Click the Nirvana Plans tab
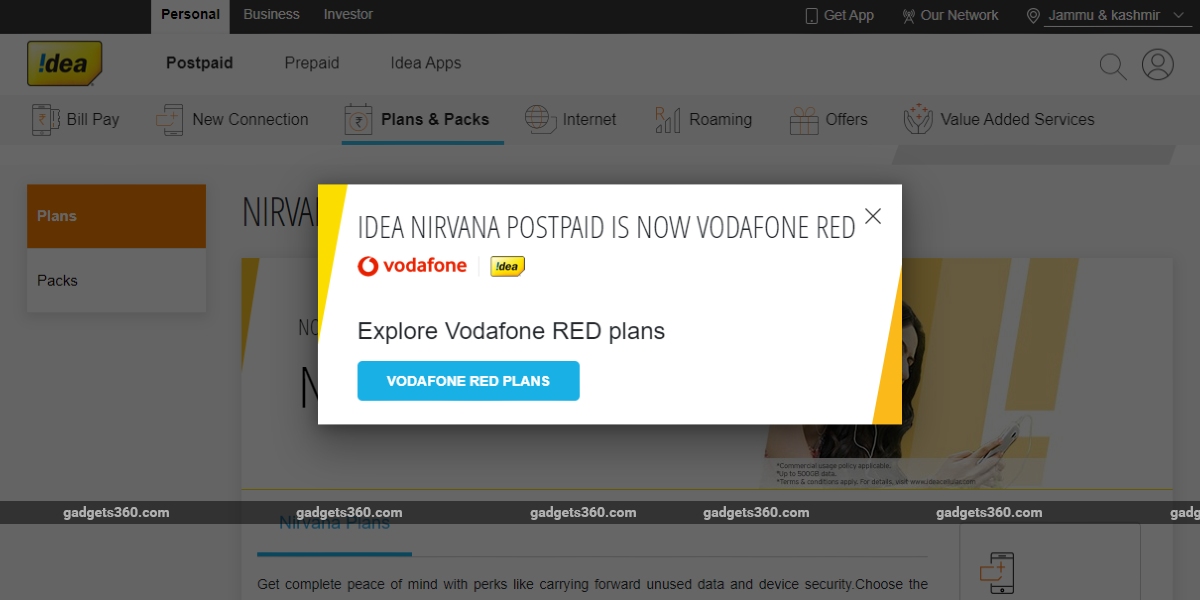This screenshot has width=1200, height=600. pyautogui.click(x=334, y=523)
